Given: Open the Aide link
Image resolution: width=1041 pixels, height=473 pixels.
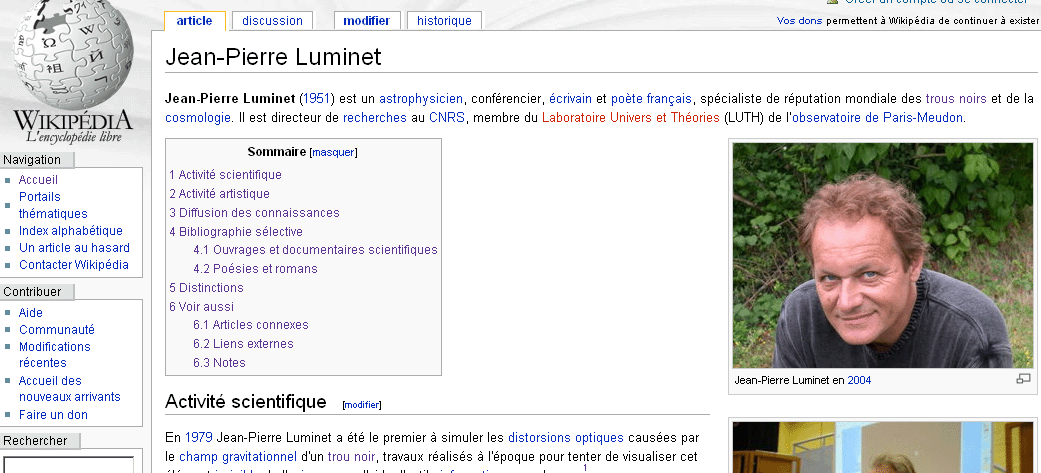Looking at the screenshot, I should coord(31,313).
